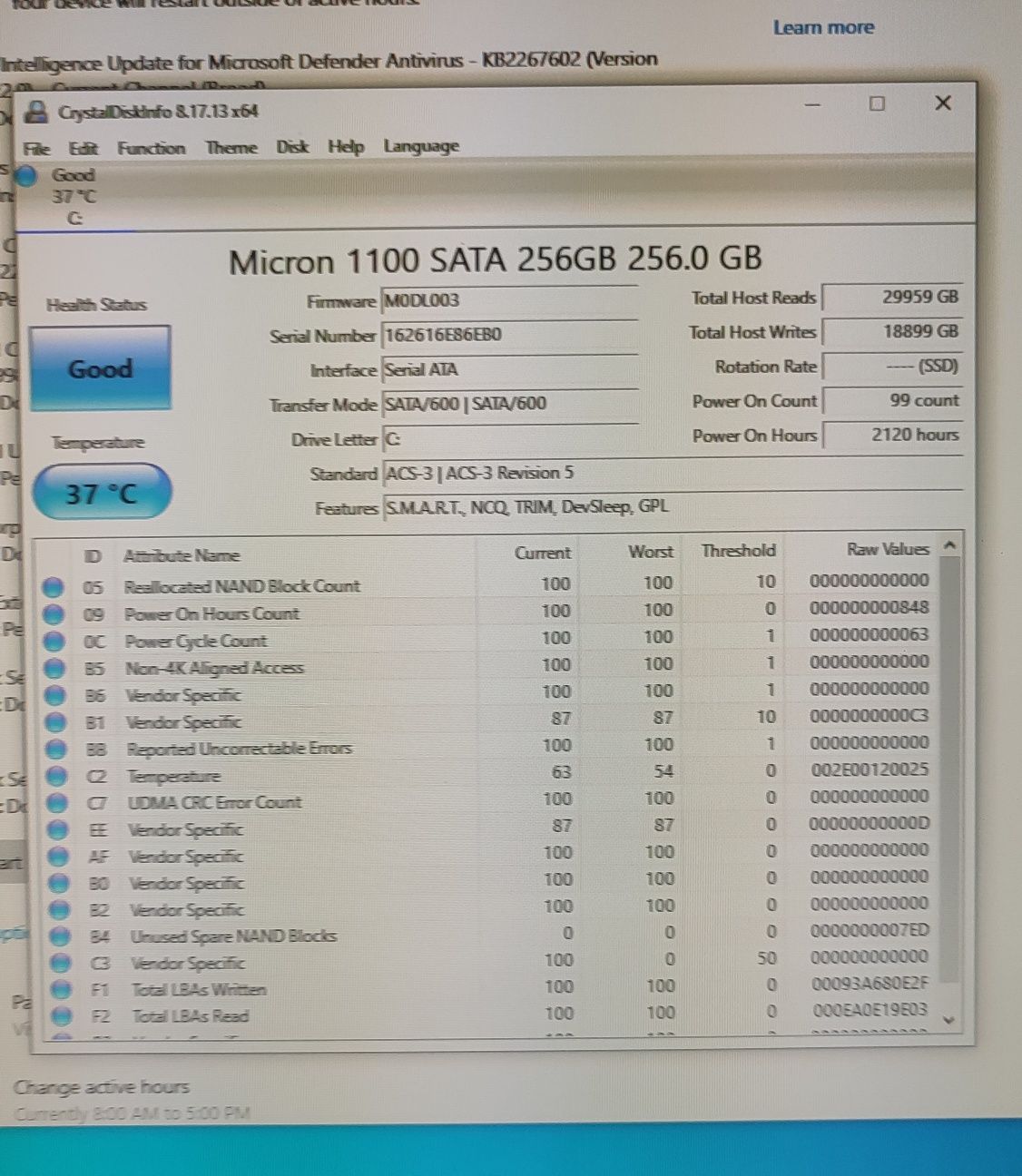Viewport: 1022px width, 1176px height.
Task: Click the Interface field Serial ATA
Action: point(510,369)
